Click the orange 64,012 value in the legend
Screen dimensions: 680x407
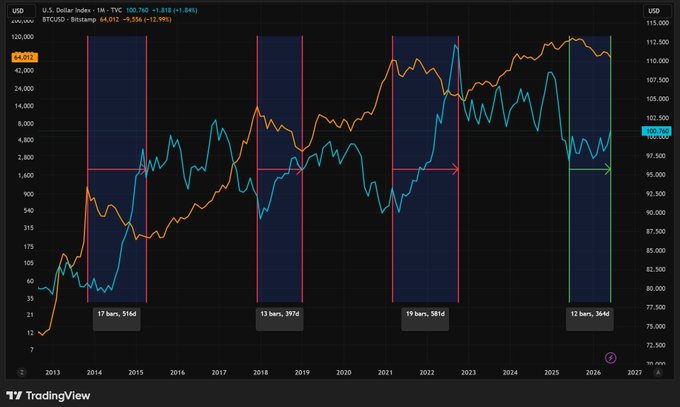coord(109,20)
